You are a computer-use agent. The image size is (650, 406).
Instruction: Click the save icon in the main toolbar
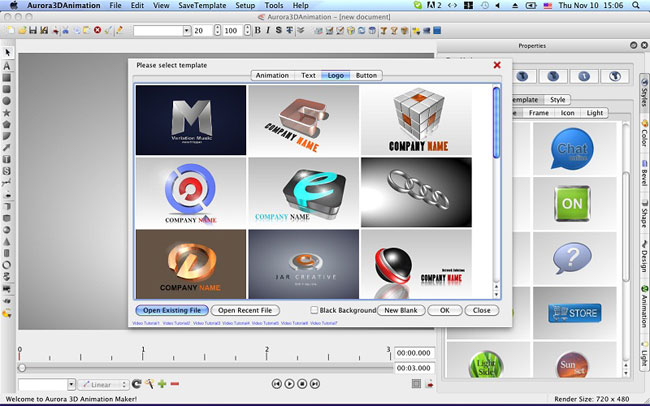click(33, 31)
